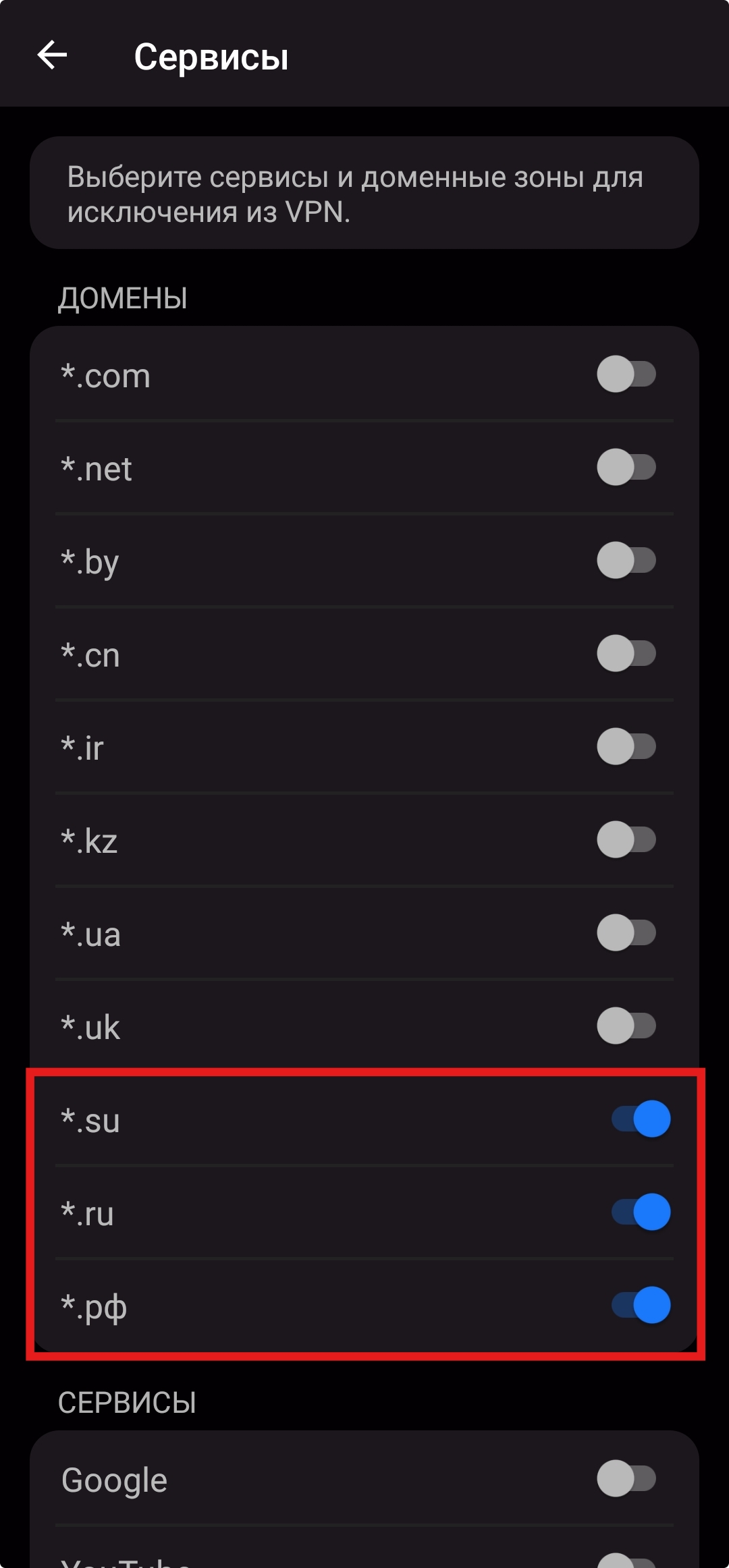Toggle the *.by domain switch
729x1568 pixels.
click(x=626, y=561)
